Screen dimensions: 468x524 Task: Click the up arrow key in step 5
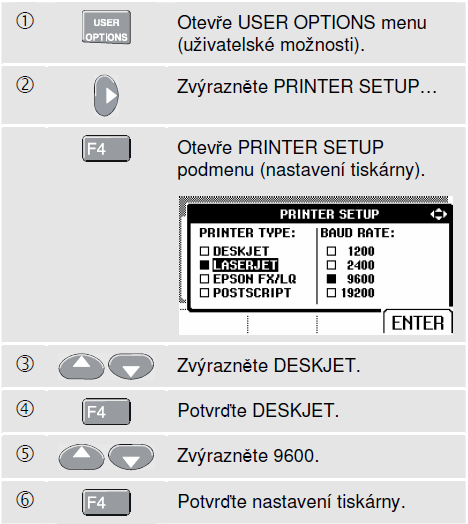coord(81,457)
